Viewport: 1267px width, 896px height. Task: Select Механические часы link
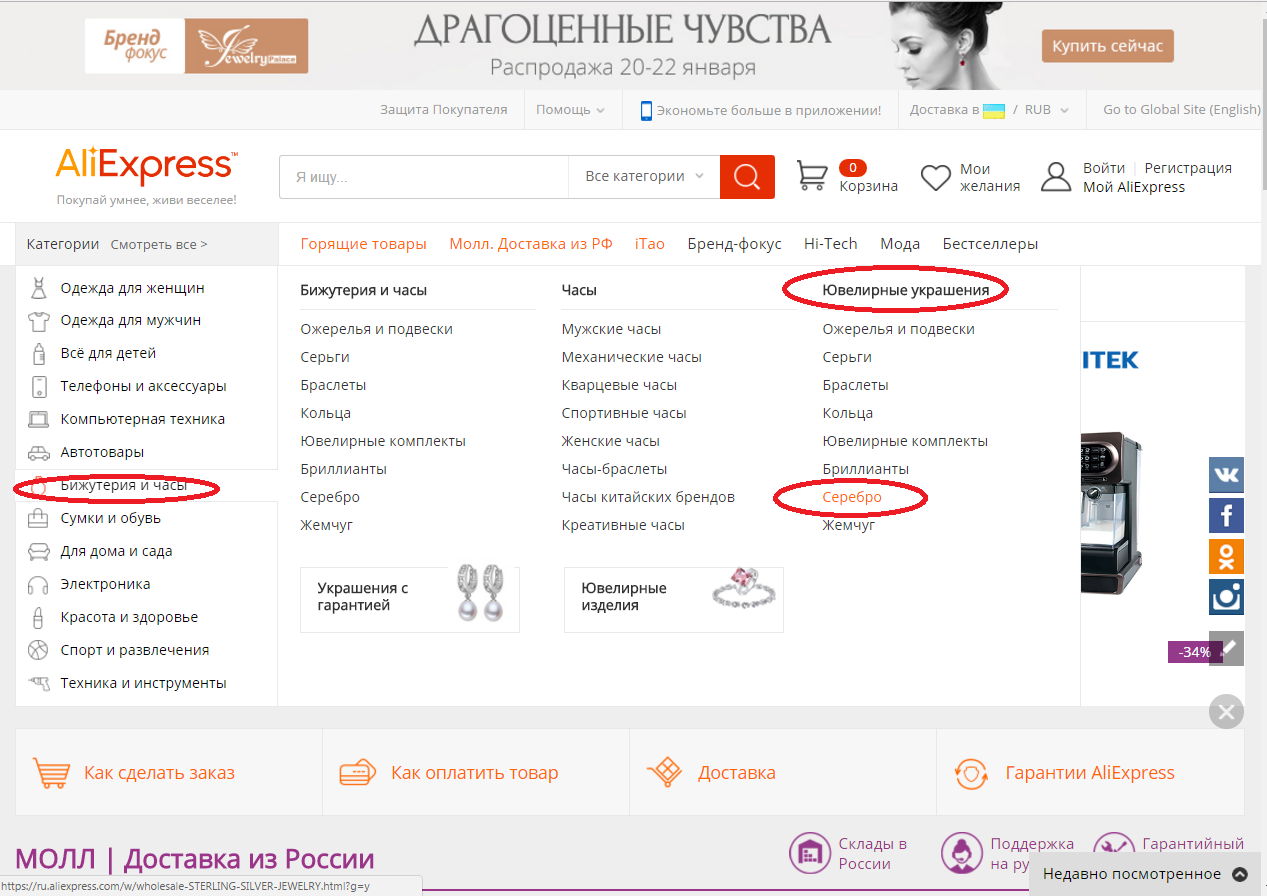pos(631,357)
